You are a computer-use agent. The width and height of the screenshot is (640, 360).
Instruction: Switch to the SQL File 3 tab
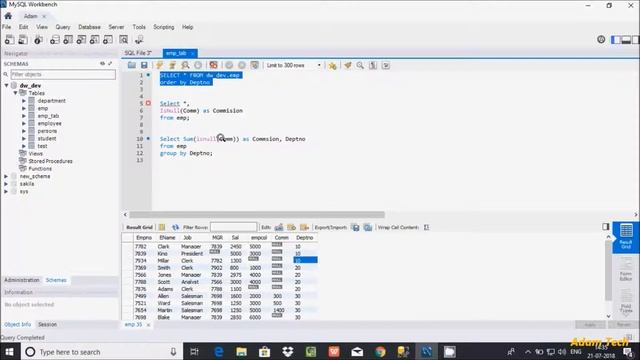click(x=138, y=53)
